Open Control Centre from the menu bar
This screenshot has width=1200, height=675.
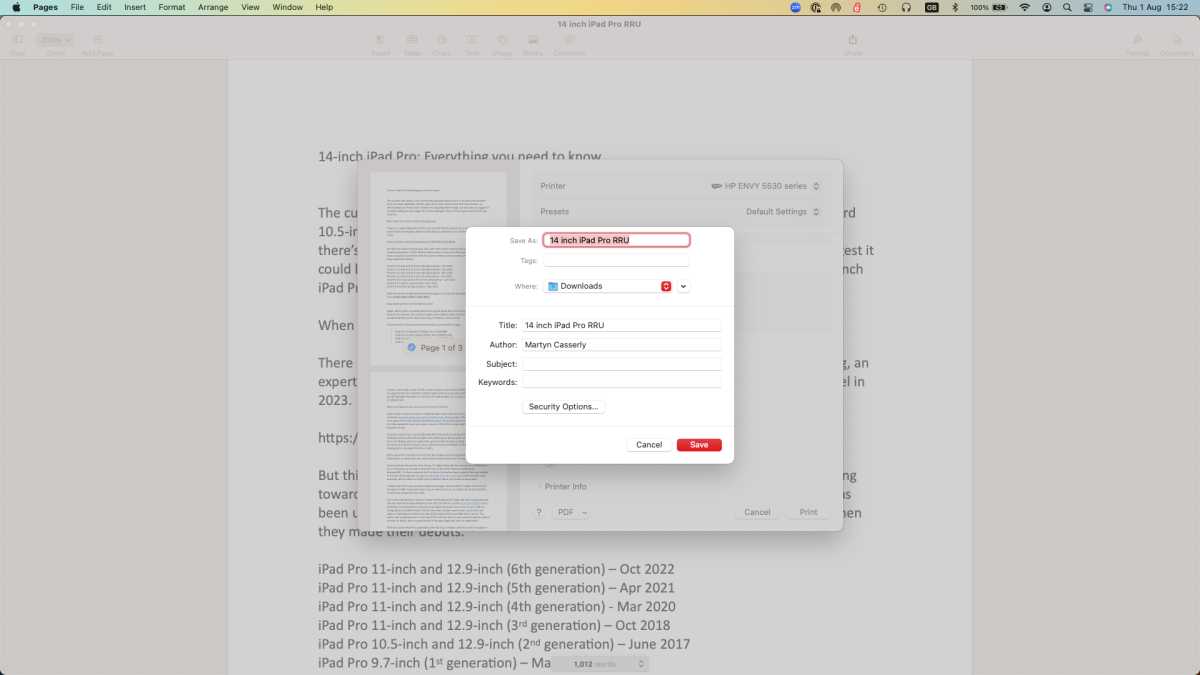tap(1088, 7)
